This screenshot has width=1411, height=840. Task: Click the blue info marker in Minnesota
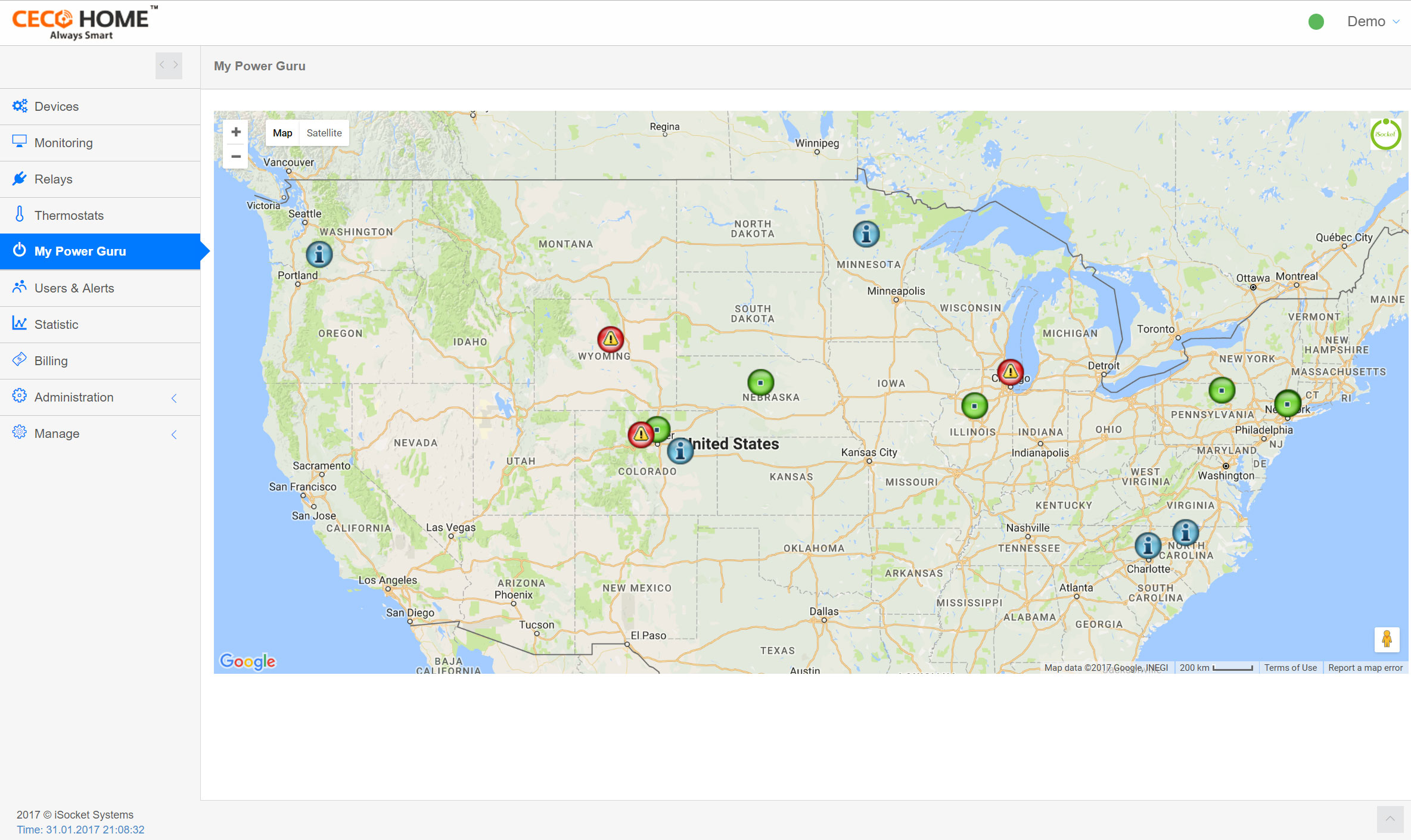coord(866,234)
